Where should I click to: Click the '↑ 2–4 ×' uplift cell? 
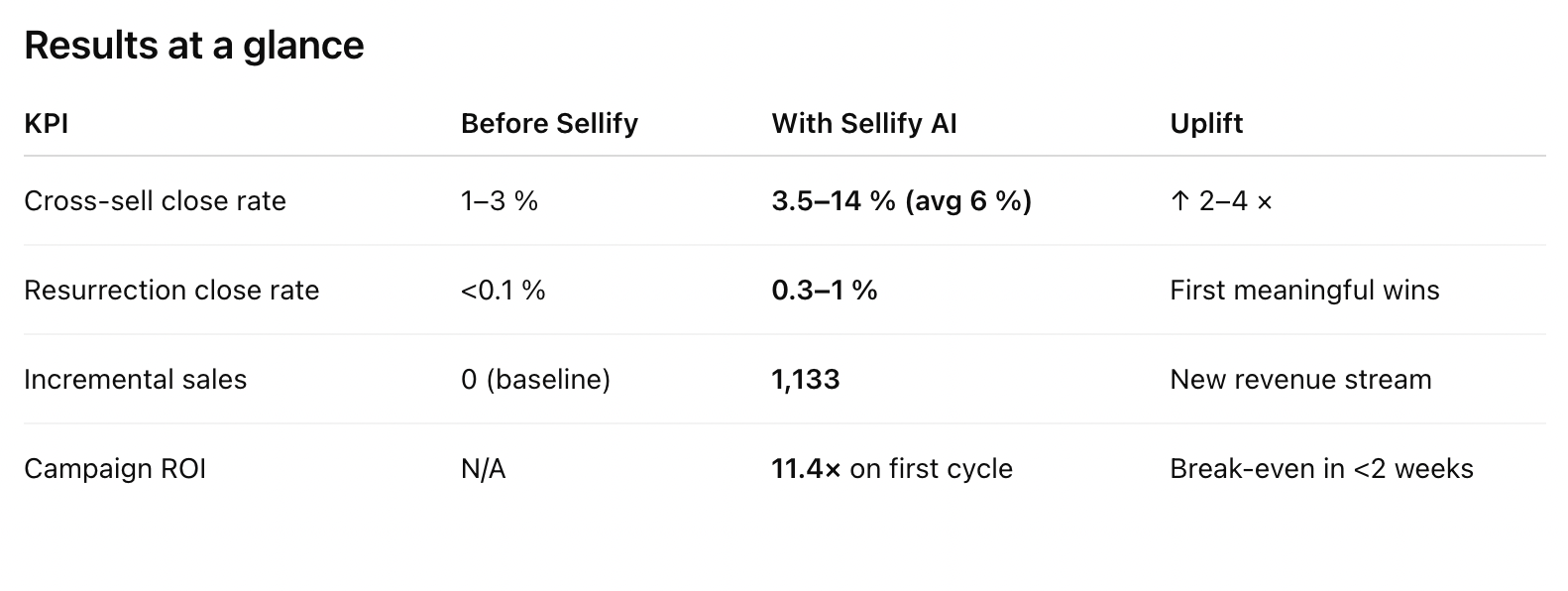tap(1221, 201)
